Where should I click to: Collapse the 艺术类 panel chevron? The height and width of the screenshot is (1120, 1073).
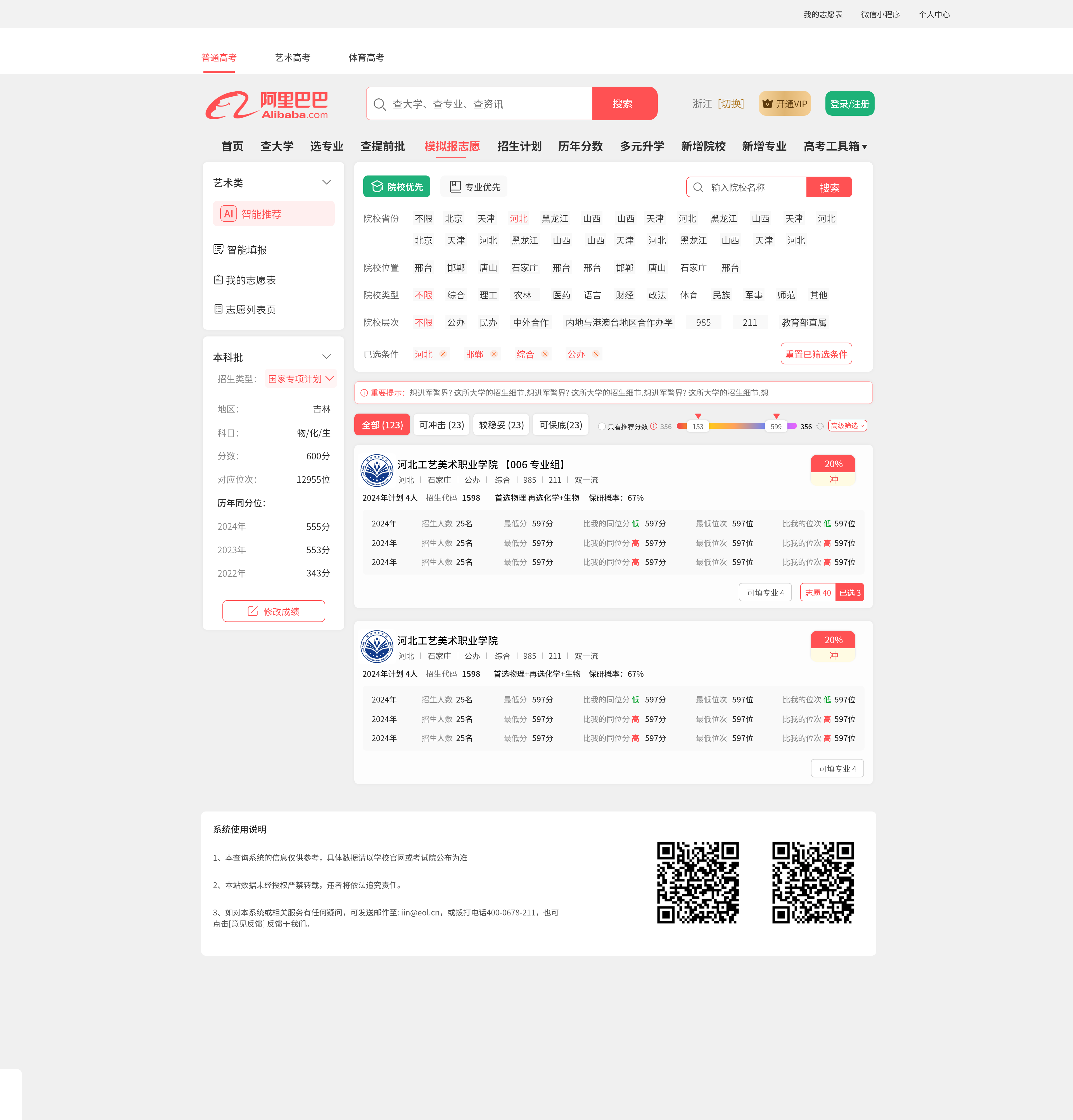[326, 182]
